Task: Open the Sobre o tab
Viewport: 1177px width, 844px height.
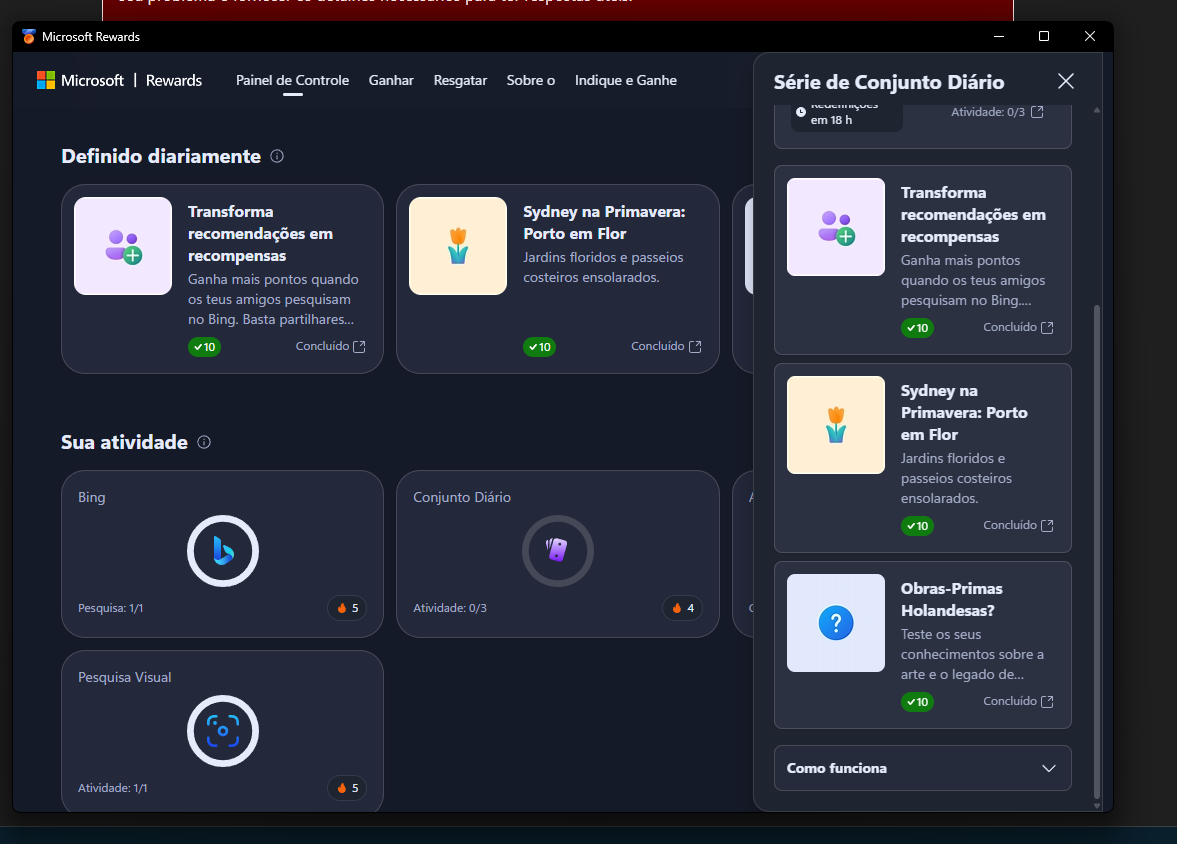Action: 531,80
